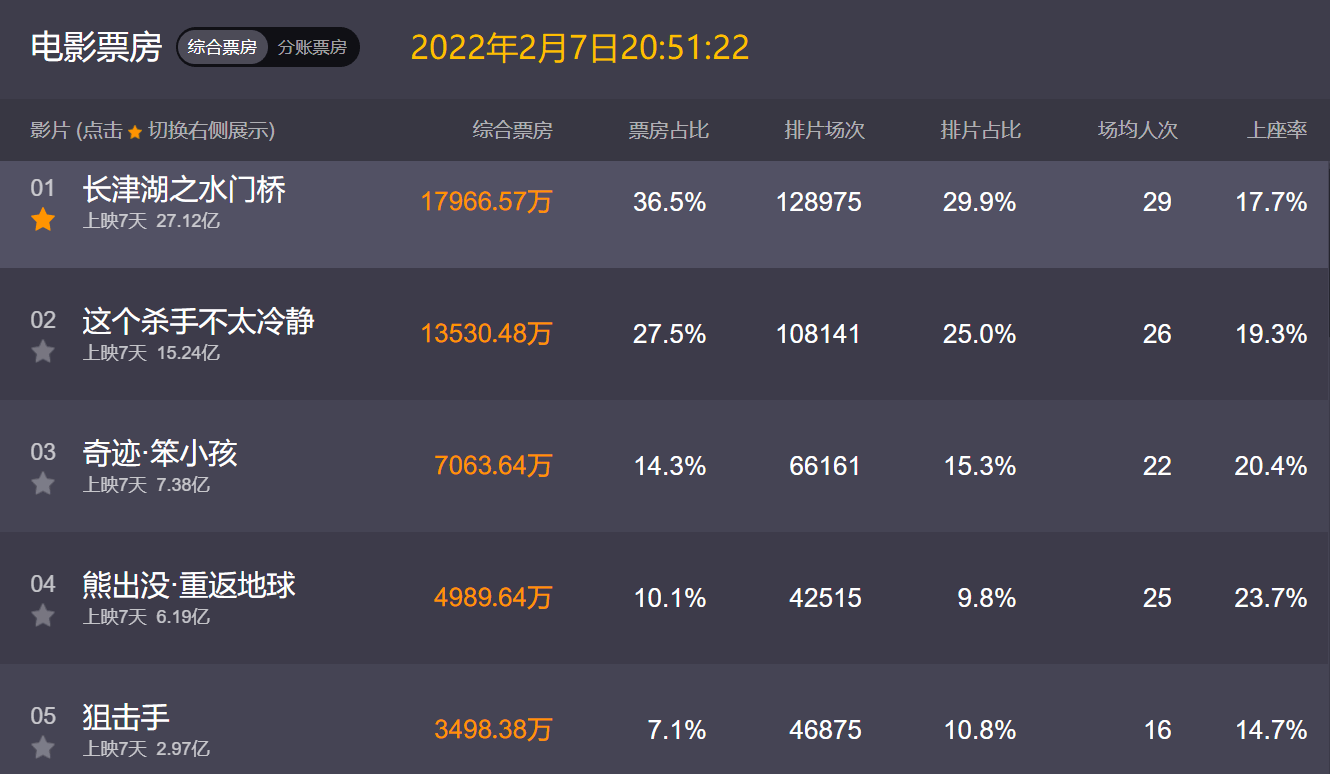Click screenings count 66161
Screen dimensions: 1330x774
pos(825,466)
